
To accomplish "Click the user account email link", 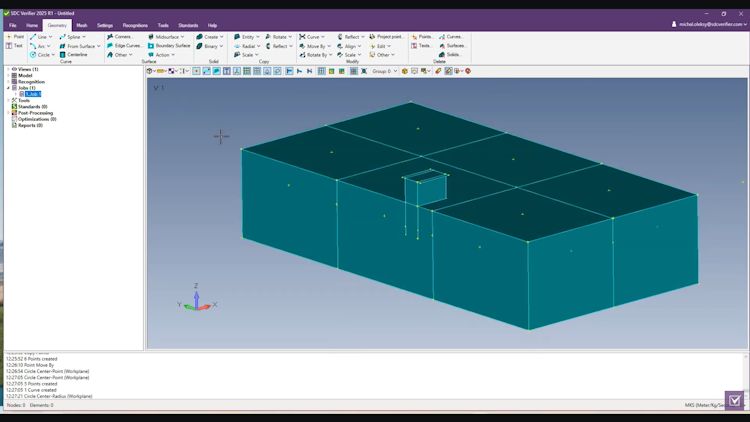I will point(711,24).
